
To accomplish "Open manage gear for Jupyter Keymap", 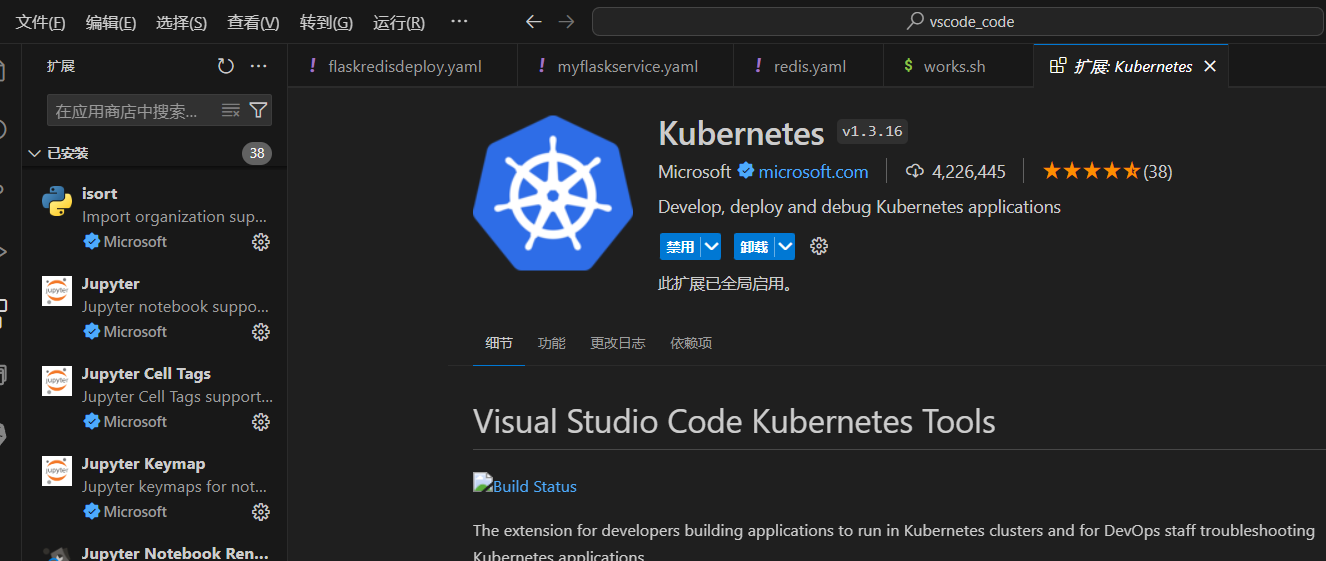I will 261,512.
